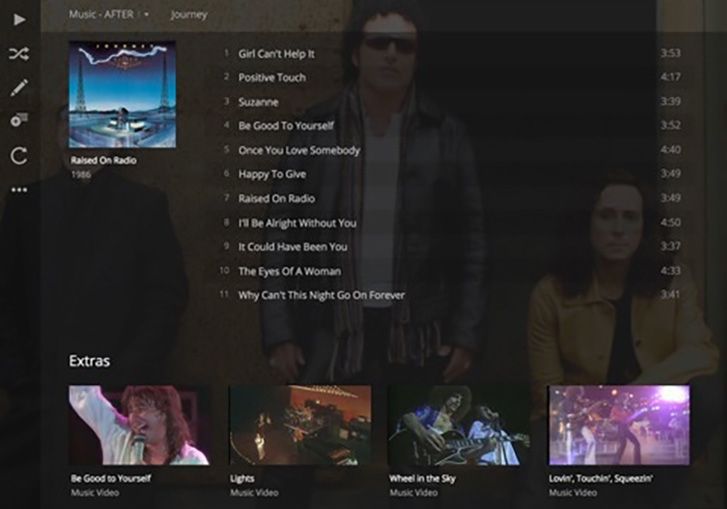Open the three-dots more menu

coord(19,189)
